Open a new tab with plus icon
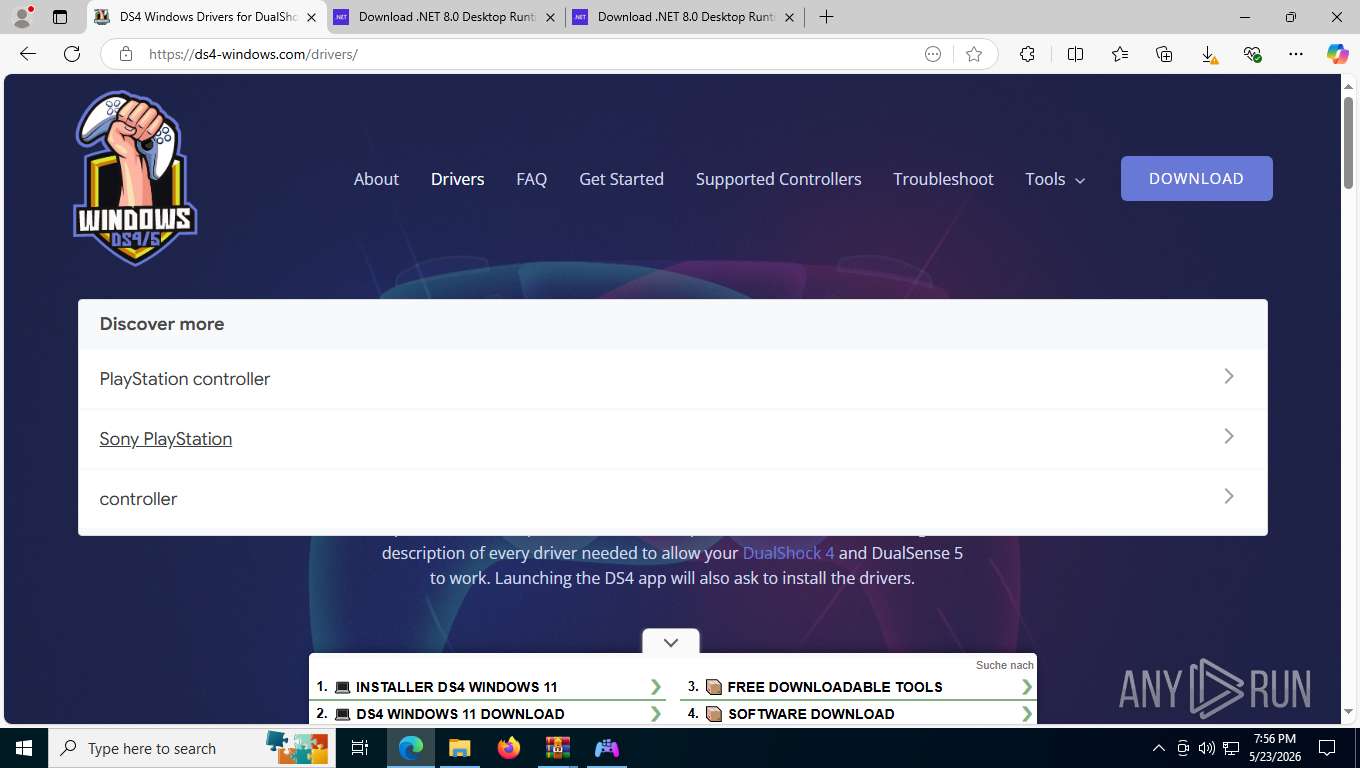The width and height of the screenshot is (1360, 768). pos(826,17)
